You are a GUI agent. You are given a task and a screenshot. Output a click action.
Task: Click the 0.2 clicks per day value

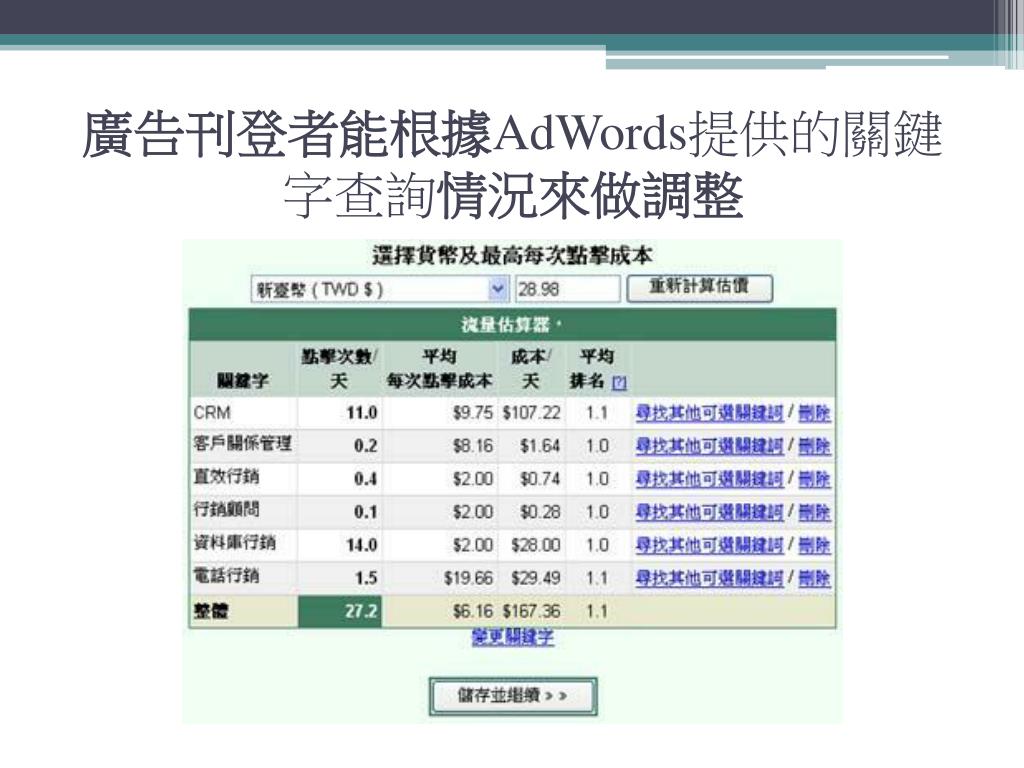point(366,446)
